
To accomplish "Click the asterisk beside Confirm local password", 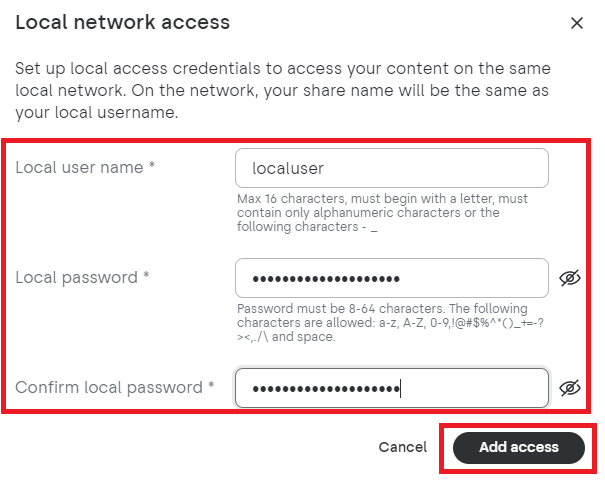I will (211, 384).
